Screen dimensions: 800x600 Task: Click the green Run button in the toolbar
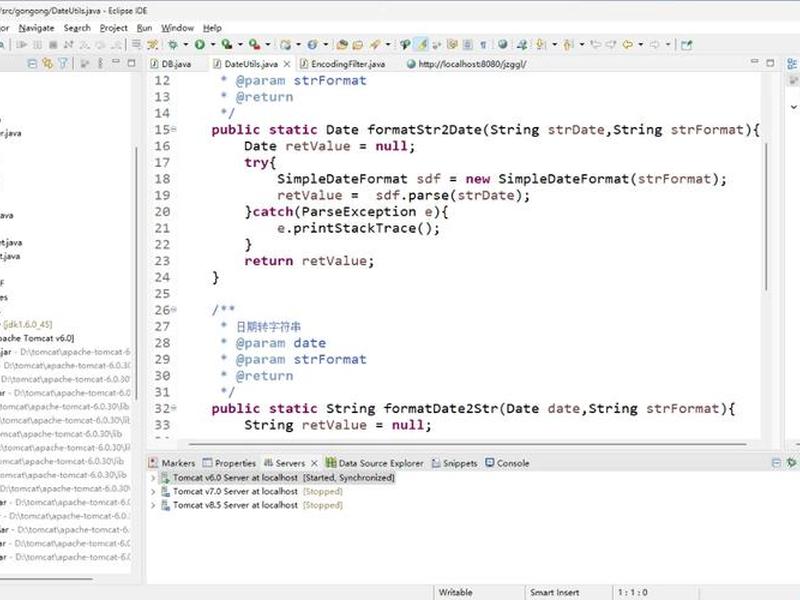(200, 45)
